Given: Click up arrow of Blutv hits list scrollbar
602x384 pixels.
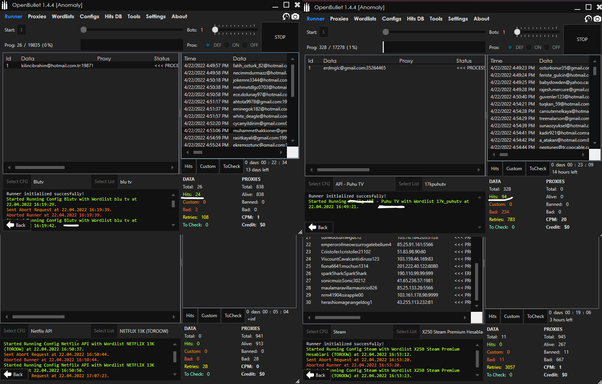Looking at the screenshot, I should 293,59.
